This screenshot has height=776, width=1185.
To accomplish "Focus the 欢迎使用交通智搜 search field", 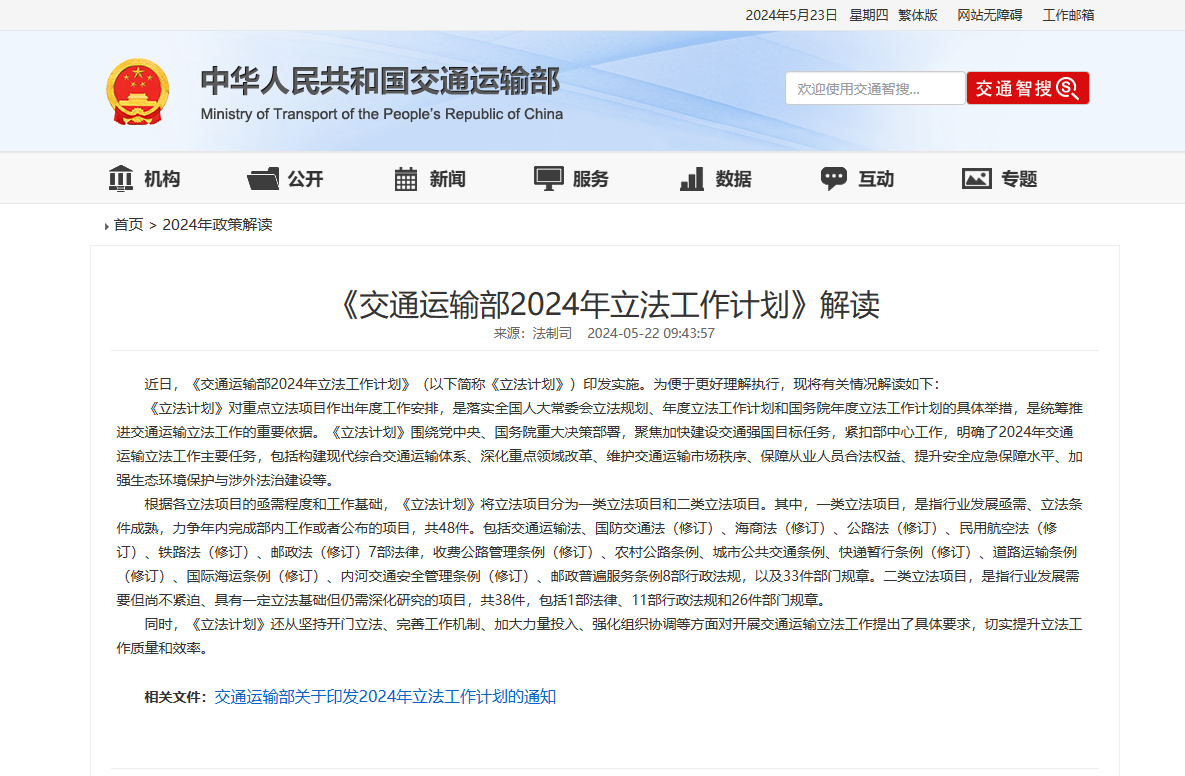I will [875, 88].
